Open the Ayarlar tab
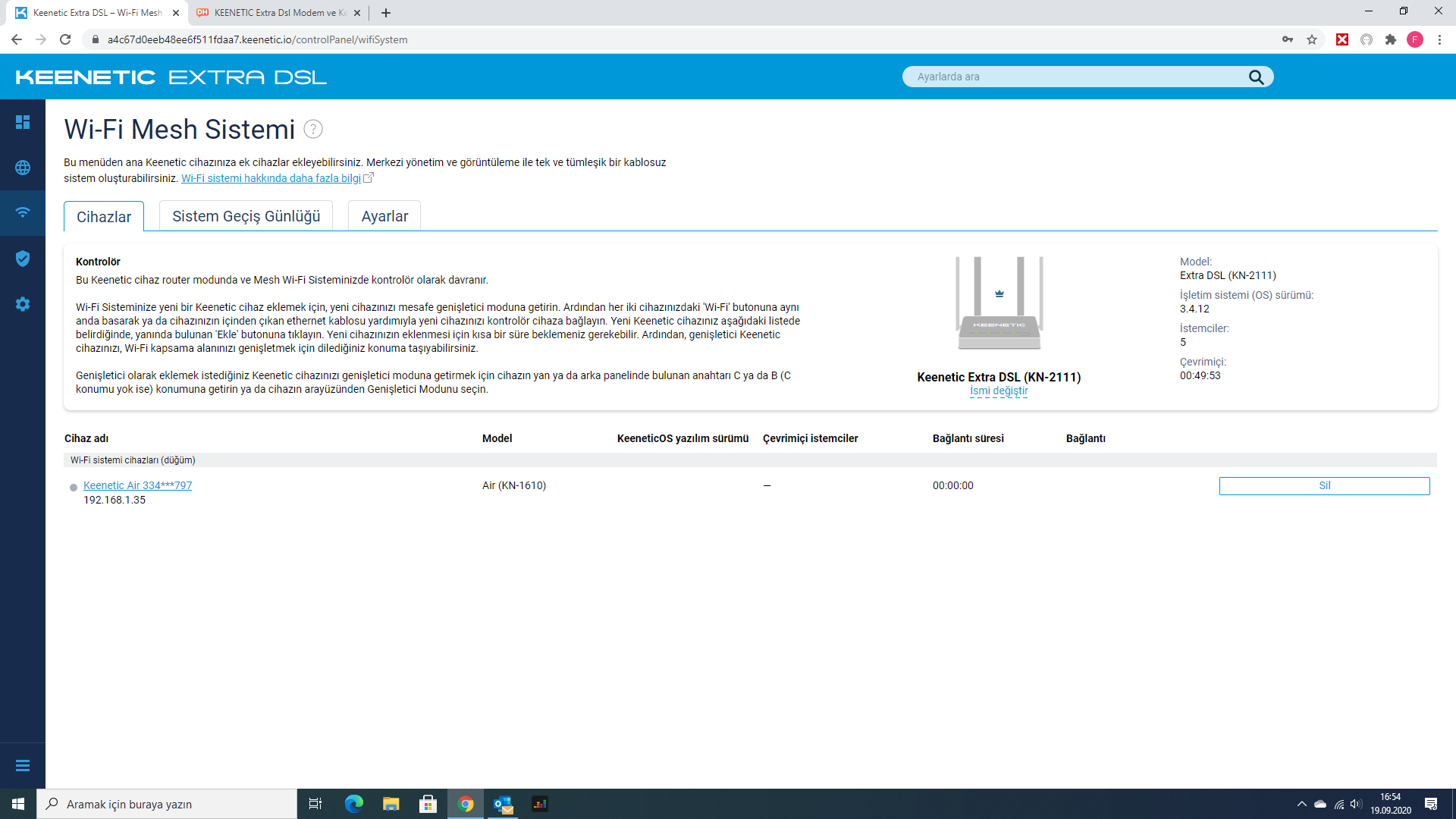The height and width of the screenshot is (819, 1456). pos(384,216)
